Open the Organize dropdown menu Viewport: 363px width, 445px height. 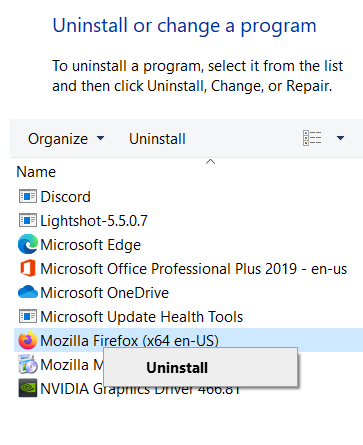pyautogui.click(x=66, y=139)
